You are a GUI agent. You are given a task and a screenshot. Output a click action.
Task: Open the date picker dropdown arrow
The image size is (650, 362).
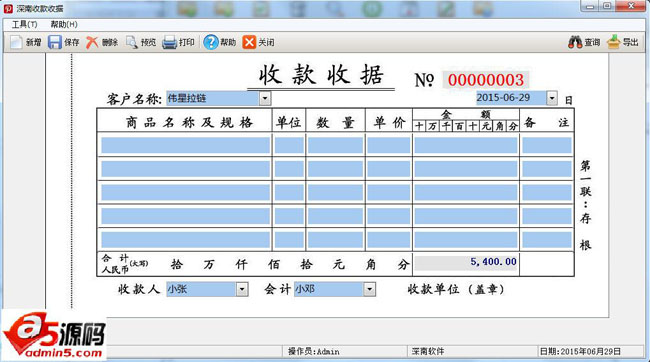(x=552, y=98)
